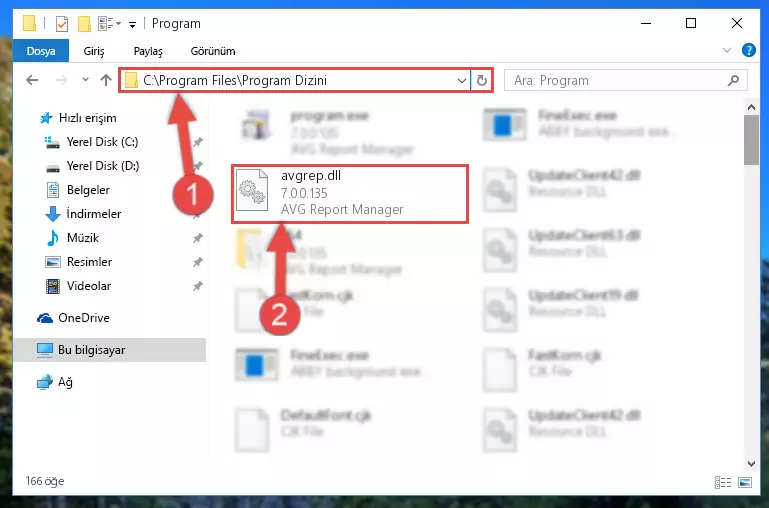The height and width of the screenshot is (508, 769).
Task: Select the first DLL file icon in the right column
Action: click(x=500, y=190)
